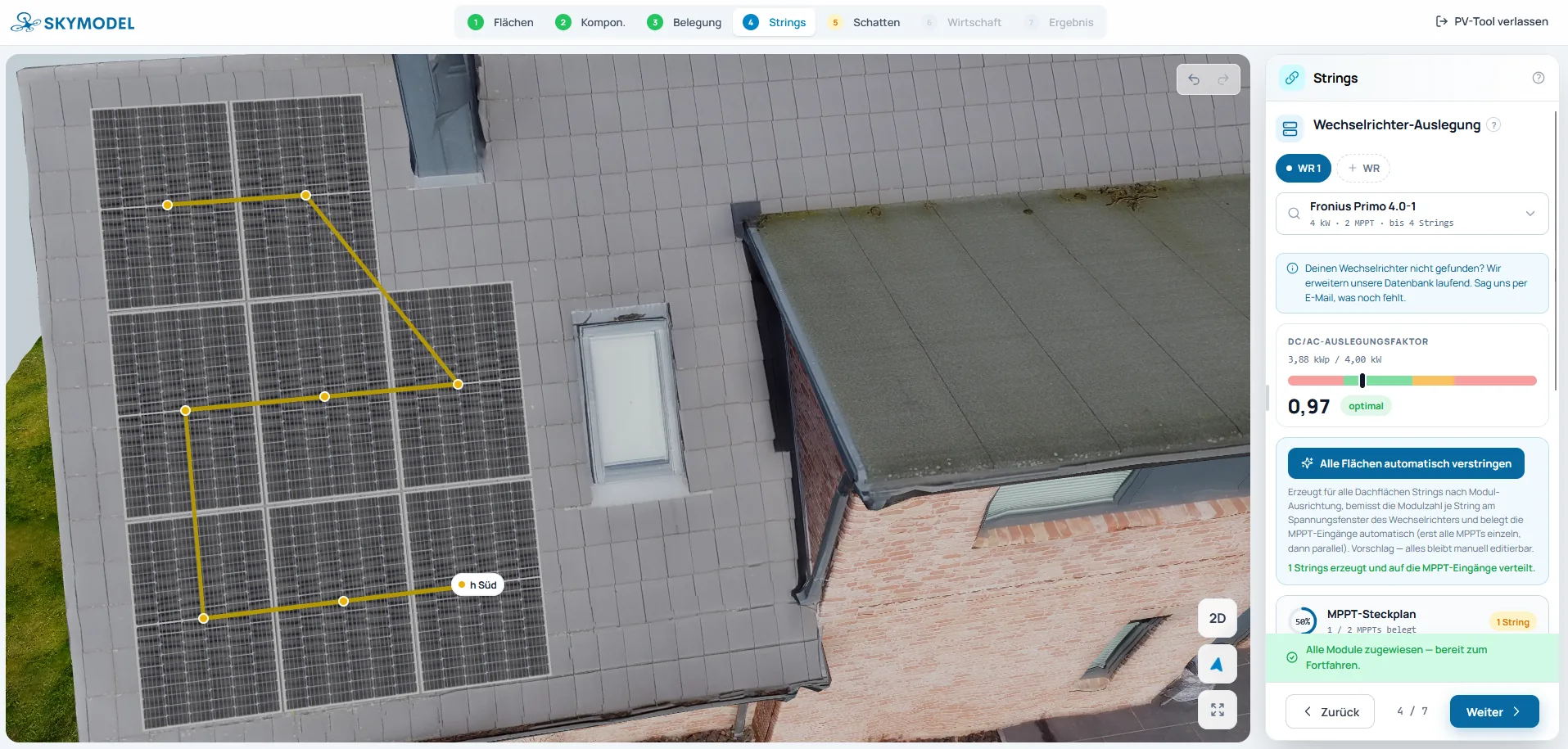Click the top-left string node
The height and width of the screenshot is (749, 1568).
[x=167, y=205]
